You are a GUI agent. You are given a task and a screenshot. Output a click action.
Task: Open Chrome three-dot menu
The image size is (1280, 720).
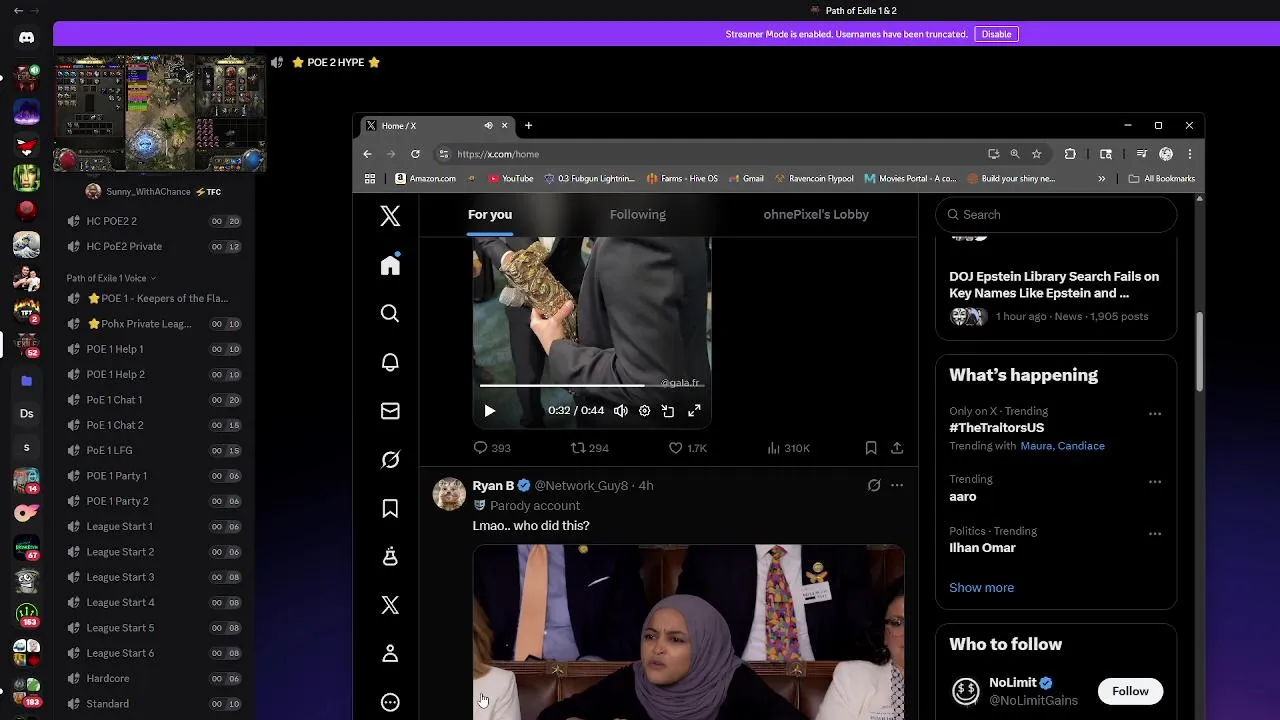pyautogui.click(x=1189, y=154)
